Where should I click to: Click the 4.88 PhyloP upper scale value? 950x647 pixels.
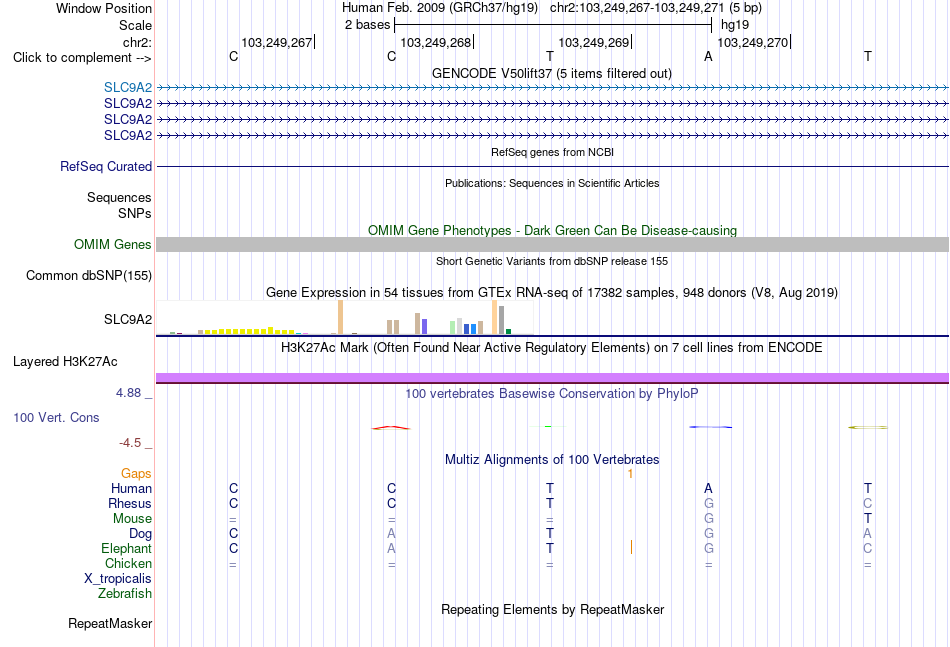[x=128, y=393]
